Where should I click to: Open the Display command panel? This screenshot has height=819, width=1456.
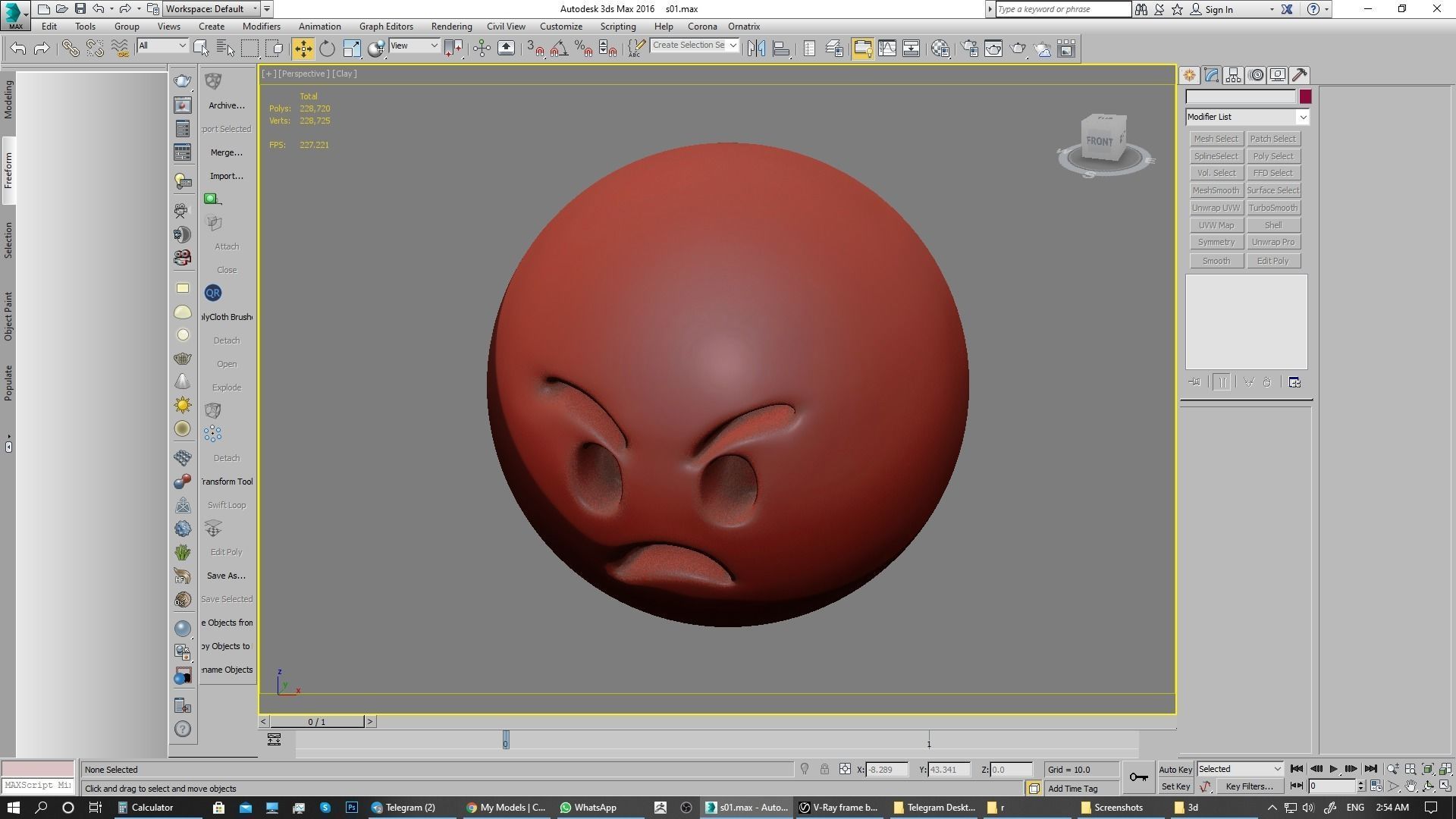pos(1278,75)
